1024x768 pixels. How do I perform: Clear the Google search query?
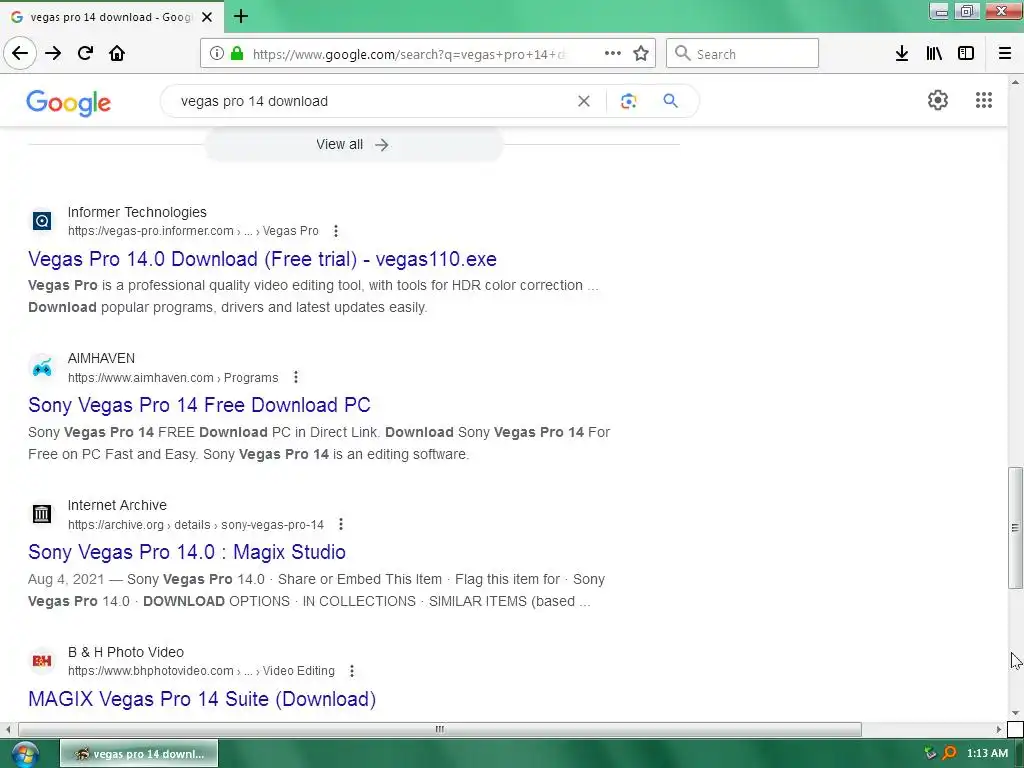[584, 101]
